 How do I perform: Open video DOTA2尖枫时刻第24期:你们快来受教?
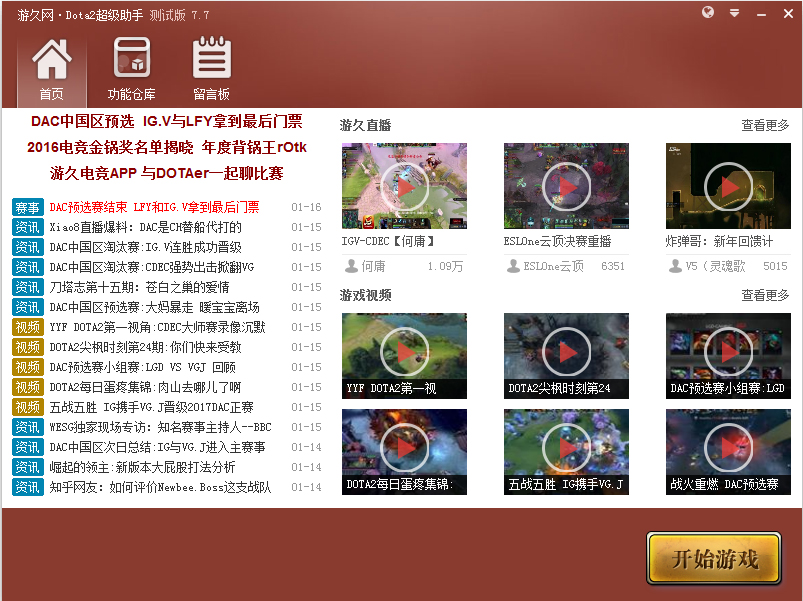coord(145,347)
